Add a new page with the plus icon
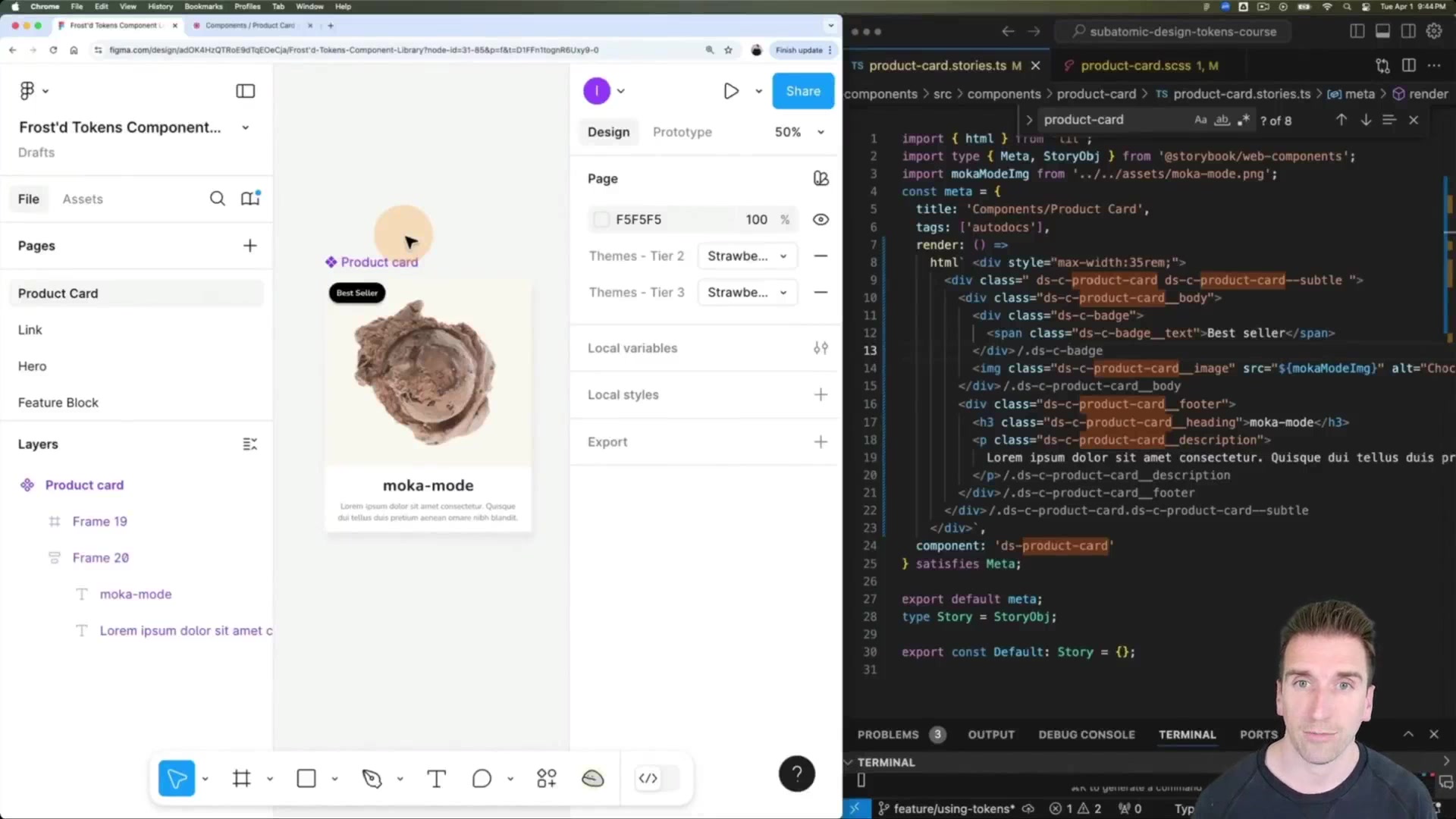 (x=249, y=246)
